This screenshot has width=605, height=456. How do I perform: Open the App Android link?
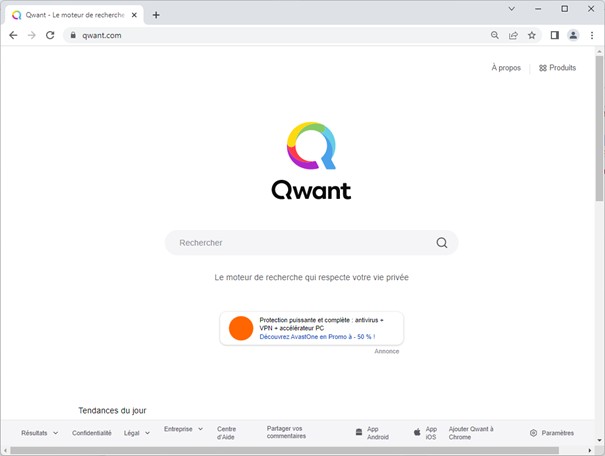pyautogui.click(x=378, y=433)
